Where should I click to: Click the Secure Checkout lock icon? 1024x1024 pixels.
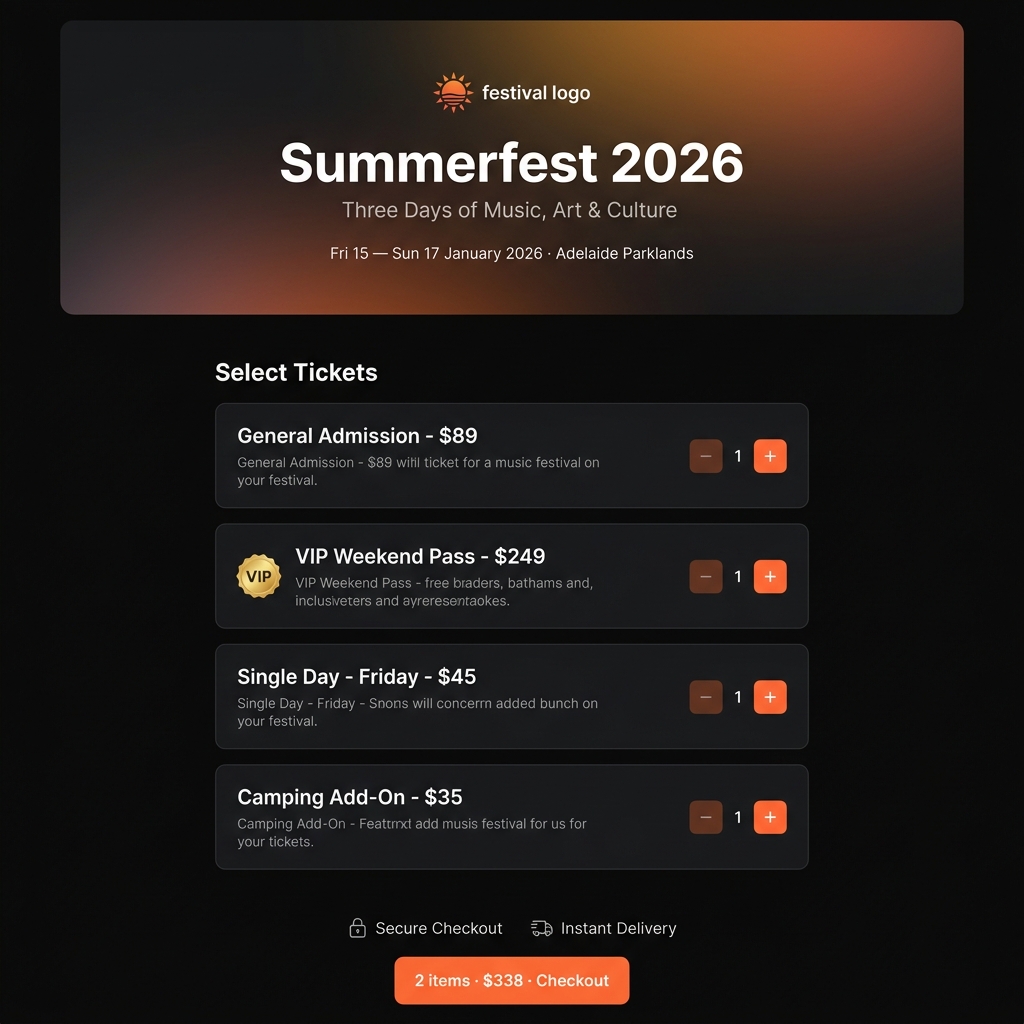tap(357, 928)
